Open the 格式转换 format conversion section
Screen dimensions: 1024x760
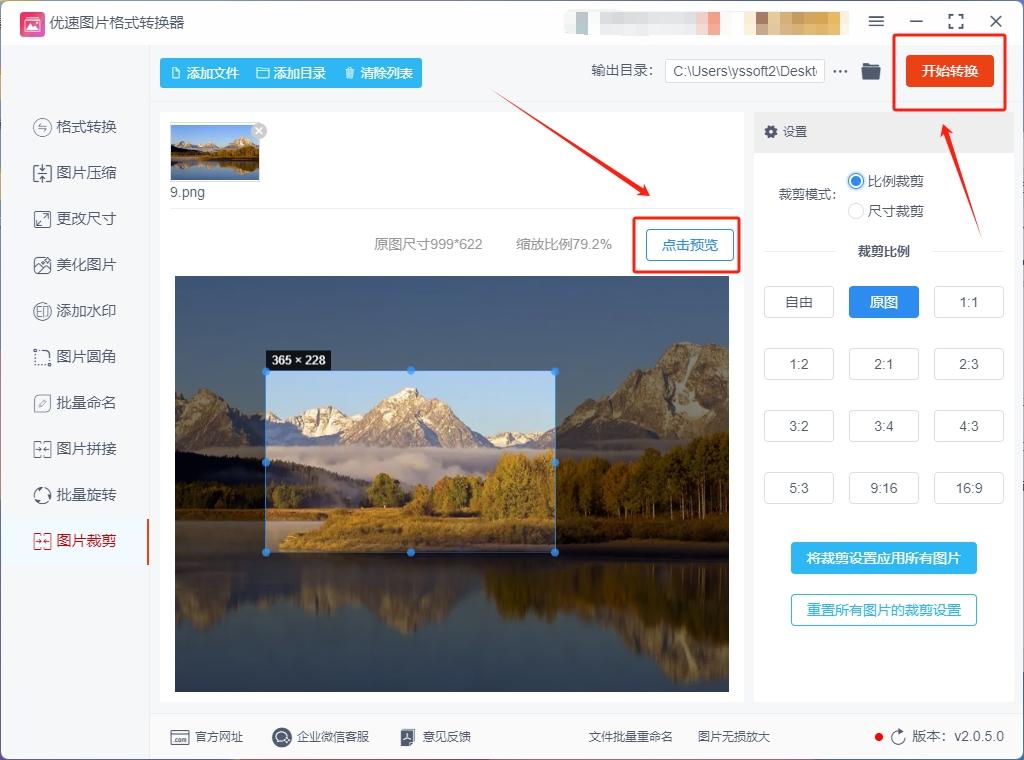tap(74, 127)
